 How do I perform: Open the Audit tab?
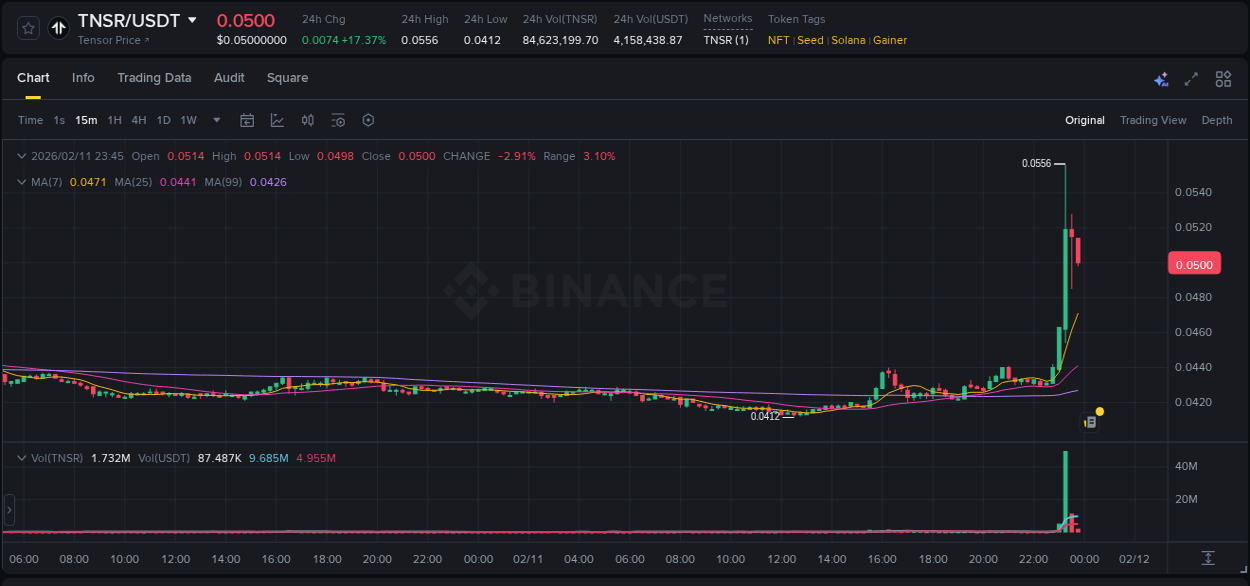[x=229, y=78]
